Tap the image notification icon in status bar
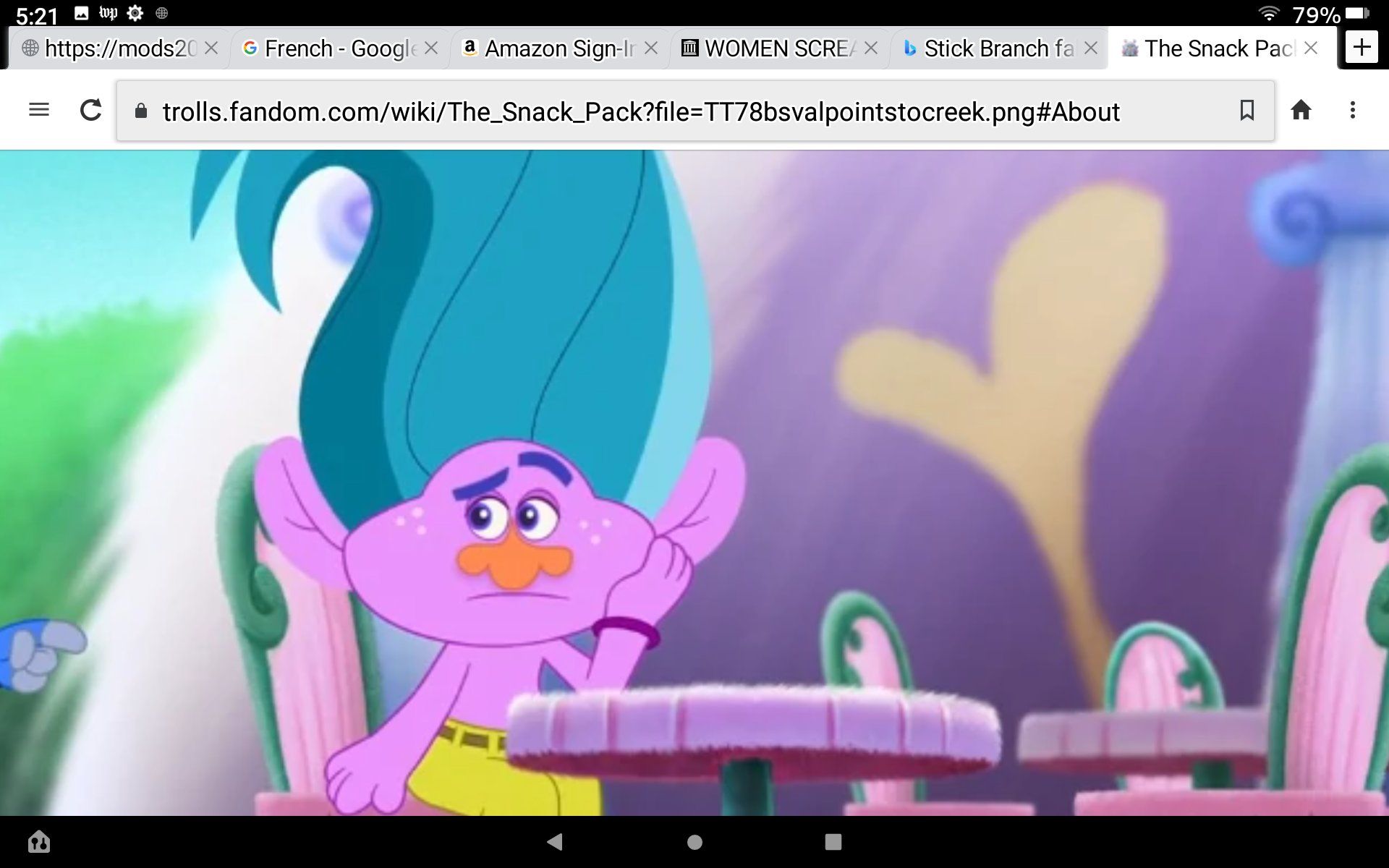 click(x=82, y=13)
